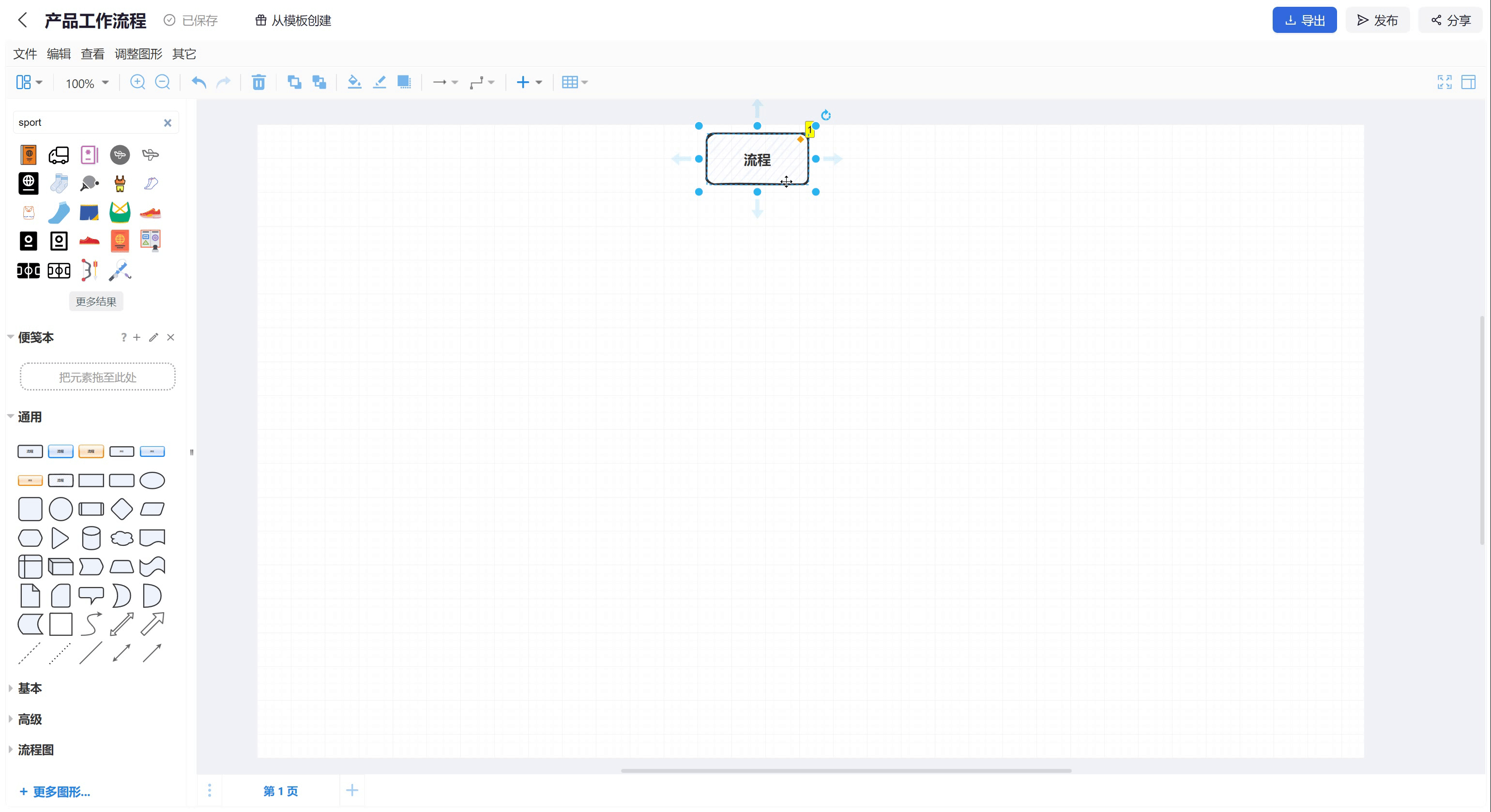
Task: Toggle the format panel icon
Action: point(1468,82)
